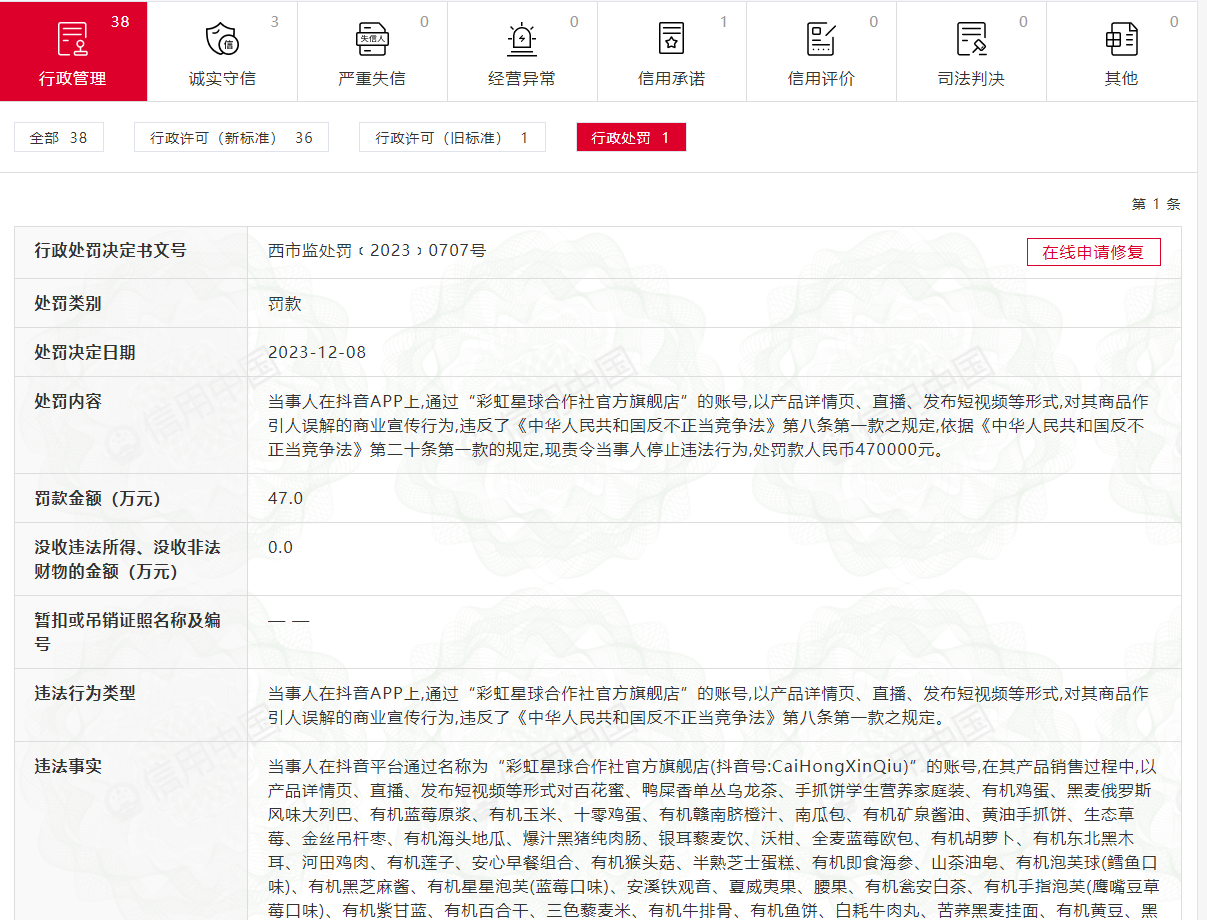Image resolution: width=1207 pixels, height=920 pixels.
Task: Click the 诚实守信 shield icon
Action: 222,39
